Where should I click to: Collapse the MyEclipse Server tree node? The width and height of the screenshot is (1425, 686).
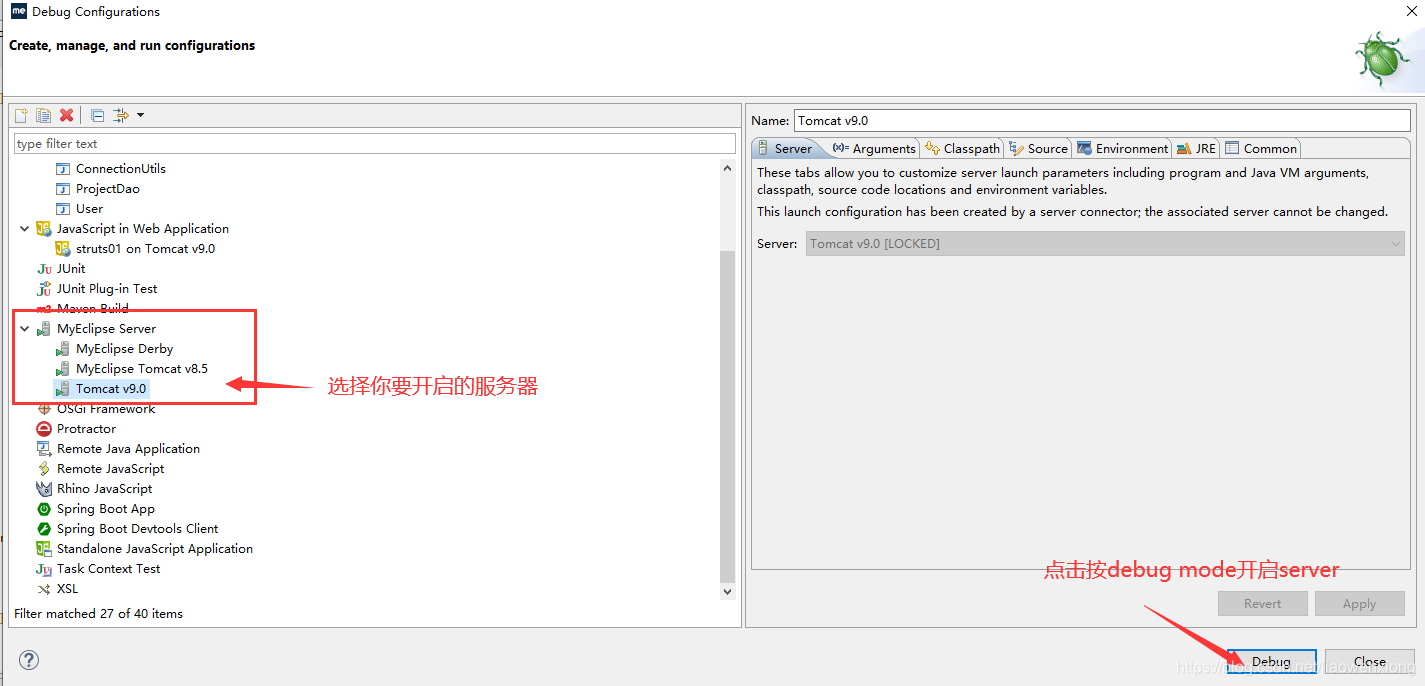click(x=24, y=328)
